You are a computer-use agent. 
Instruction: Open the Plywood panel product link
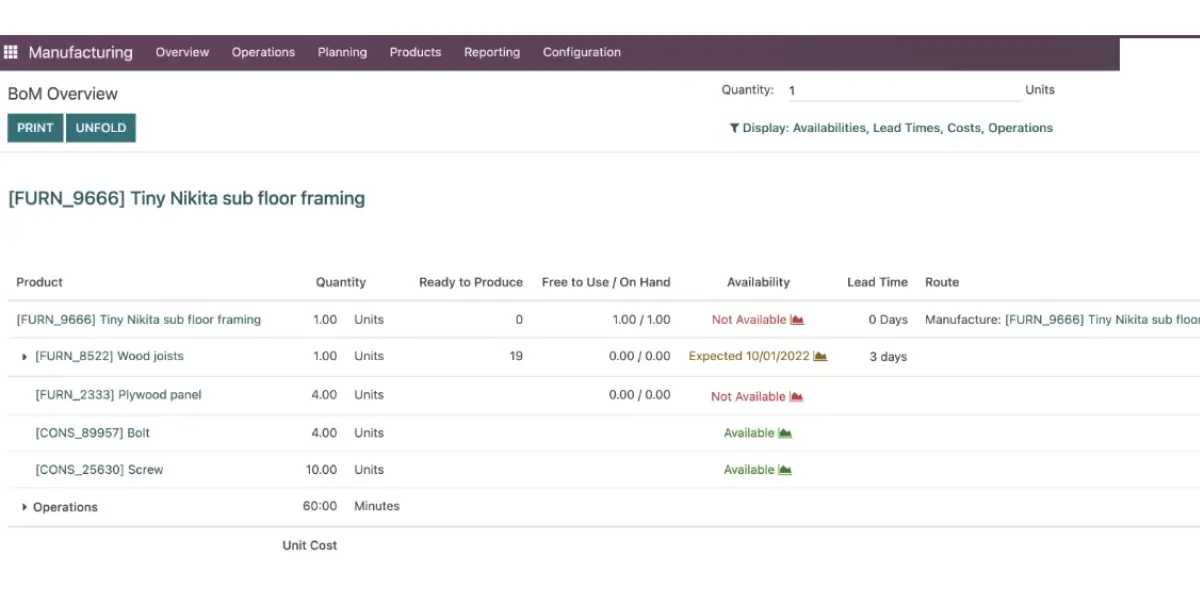tap(118, 395)
